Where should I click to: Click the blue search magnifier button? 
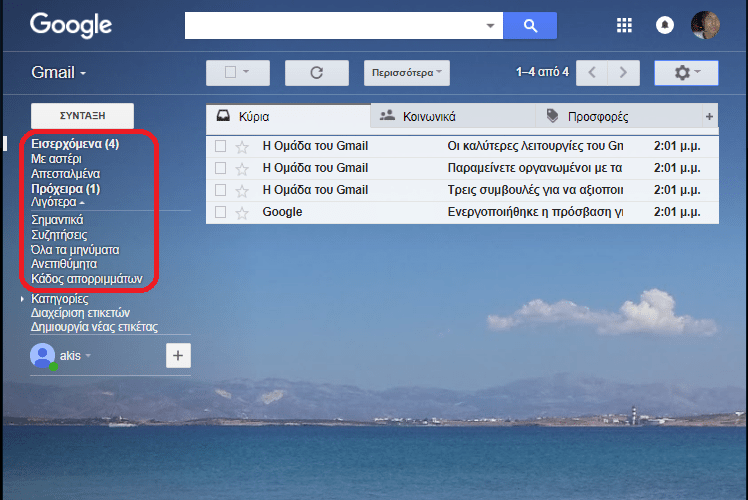530,25
